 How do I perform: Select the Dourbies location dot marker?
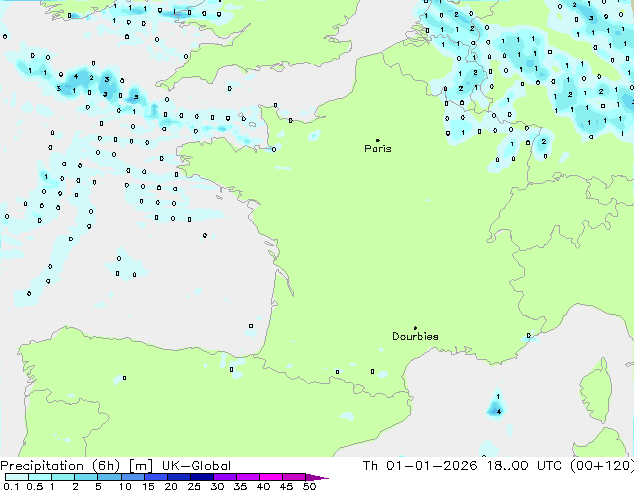(415, 328)
